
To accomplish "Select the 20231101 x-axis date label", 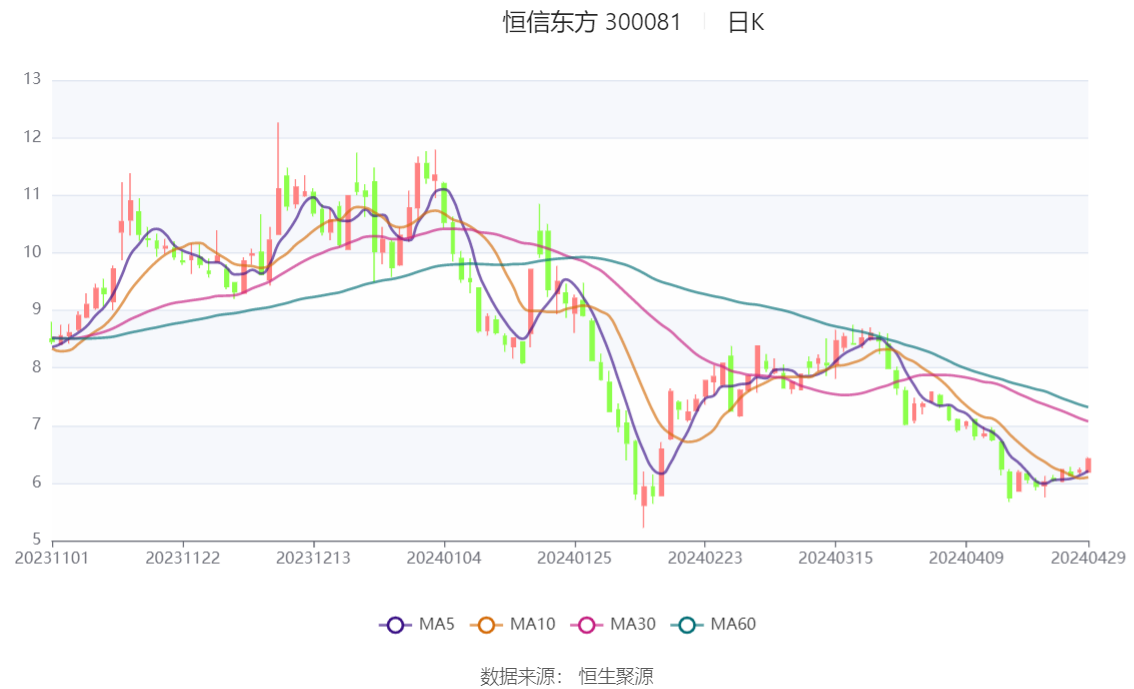I will pyautogui.click(x=52, y=558).
